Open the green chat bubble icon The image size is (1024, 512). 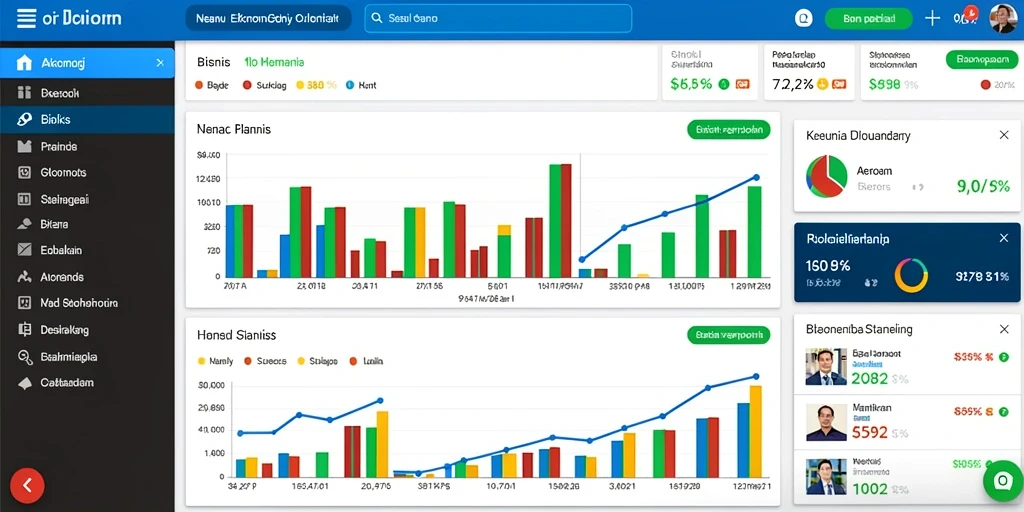(1001, 481)
